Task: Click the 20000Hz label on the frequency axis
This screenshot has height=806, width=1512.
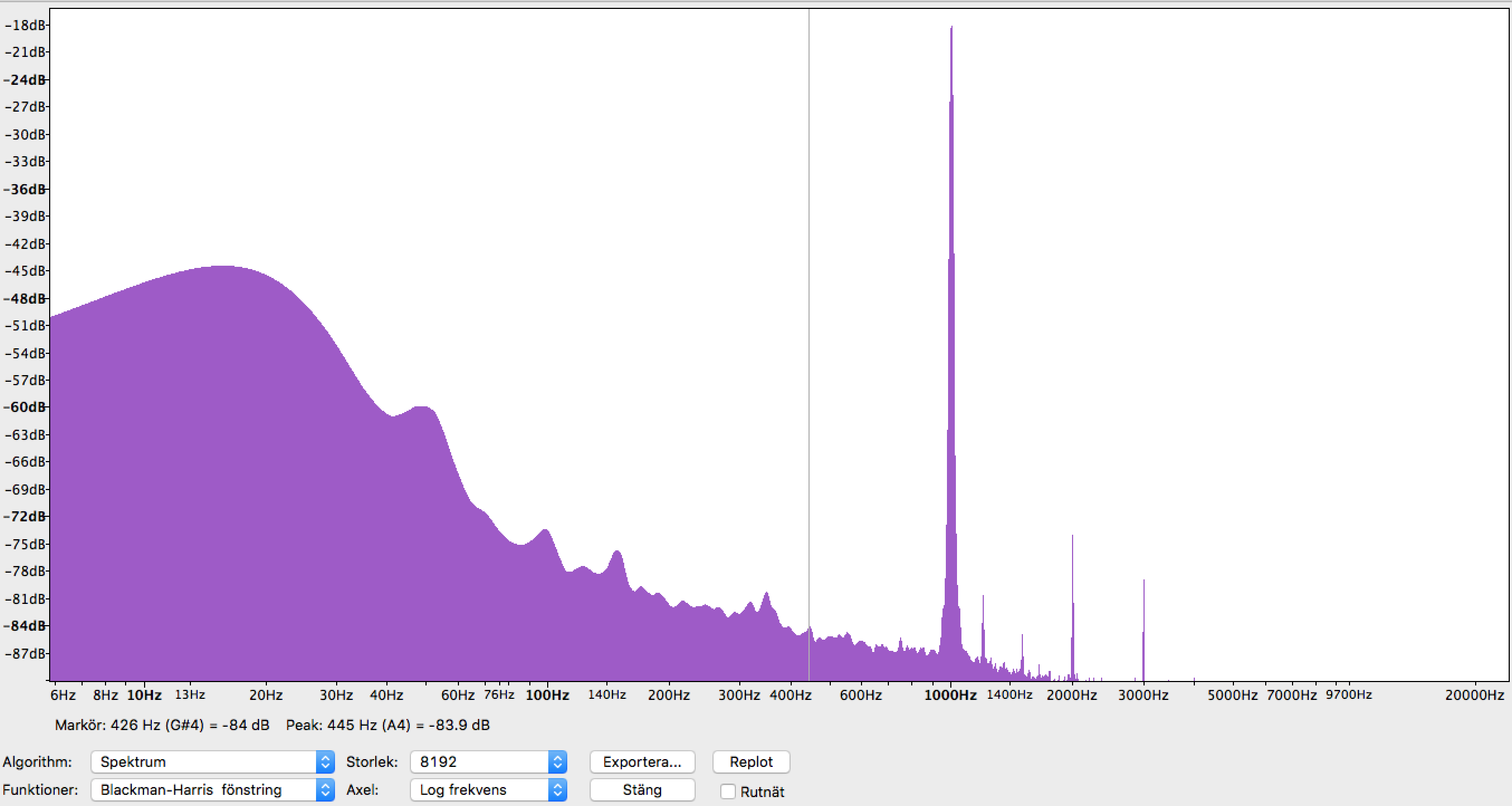Action: tap(1475, 695)
